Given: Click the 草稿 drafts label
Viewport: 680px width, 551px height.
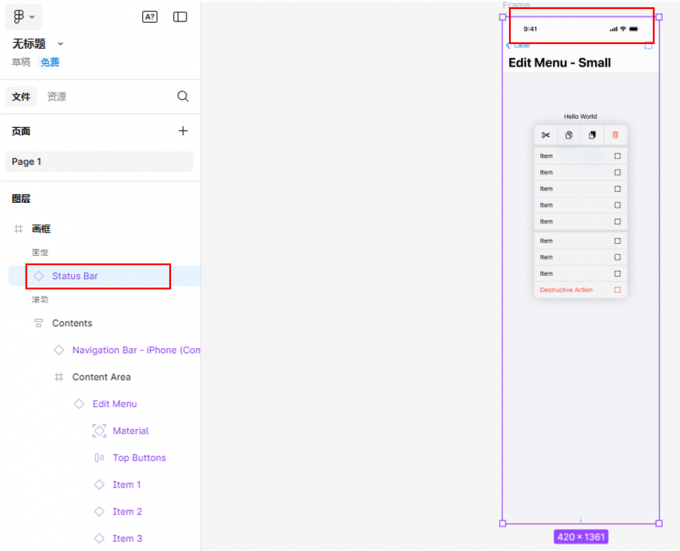Looking at the screenshot, I should click(x=21, y=62).
